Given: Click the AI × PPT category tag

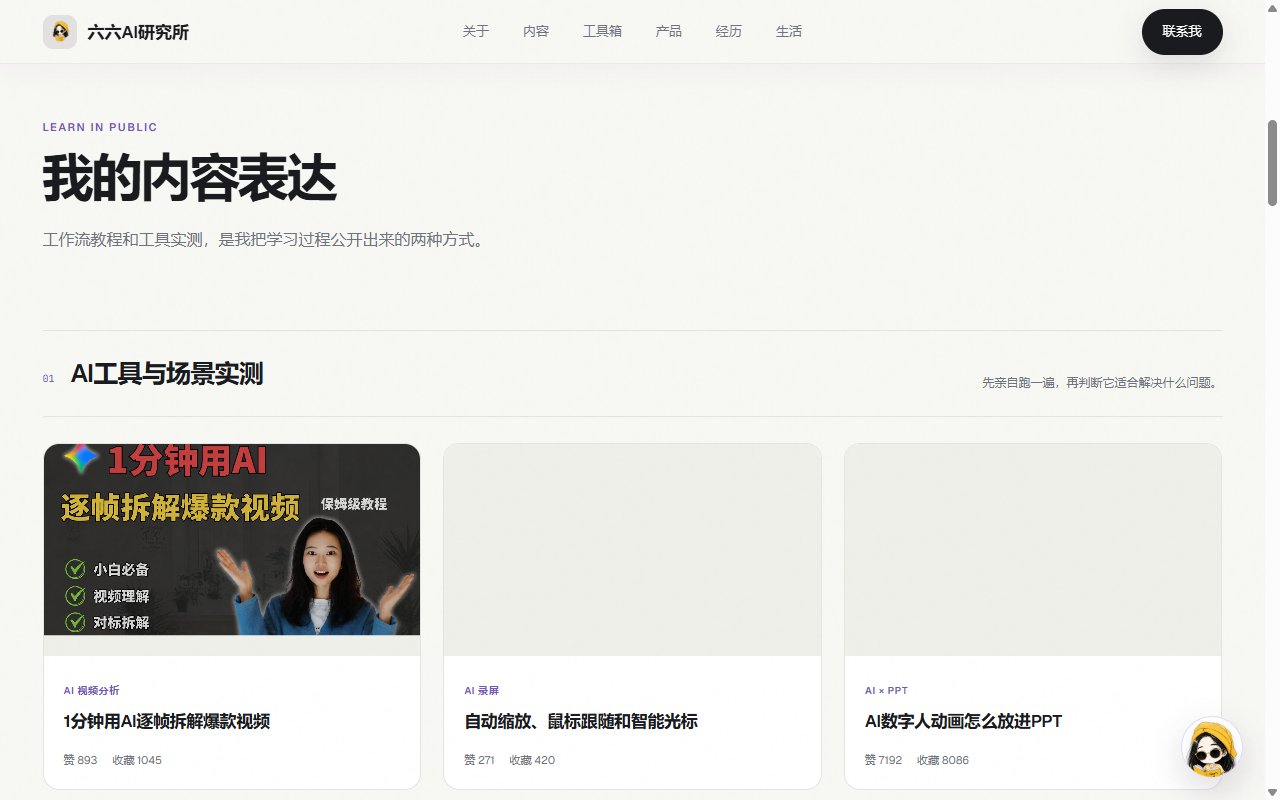Looking at the screenshot, I should (x=886, y=690).
